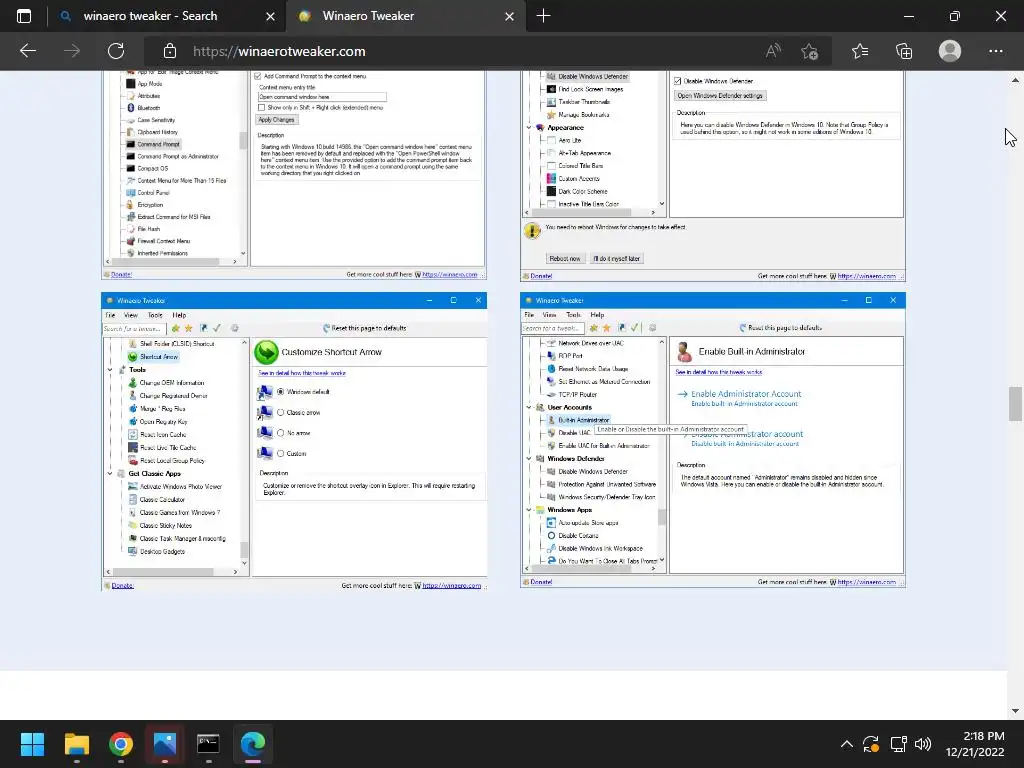View site information via the lock icon
The height and width of the screenshot is (768, 1024).
pos(170,51)
